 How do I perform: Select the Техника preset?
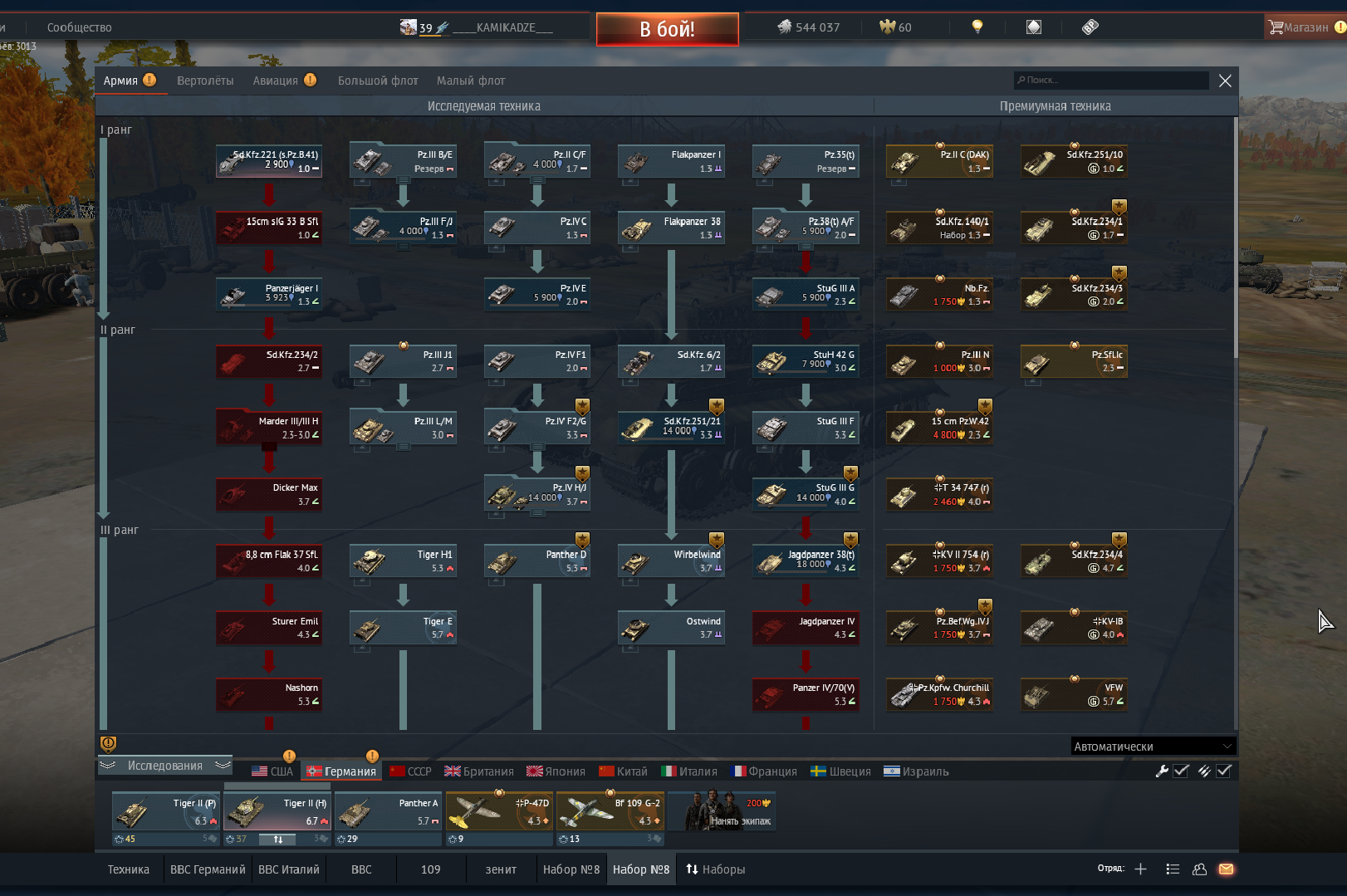[x=129, y=869]
